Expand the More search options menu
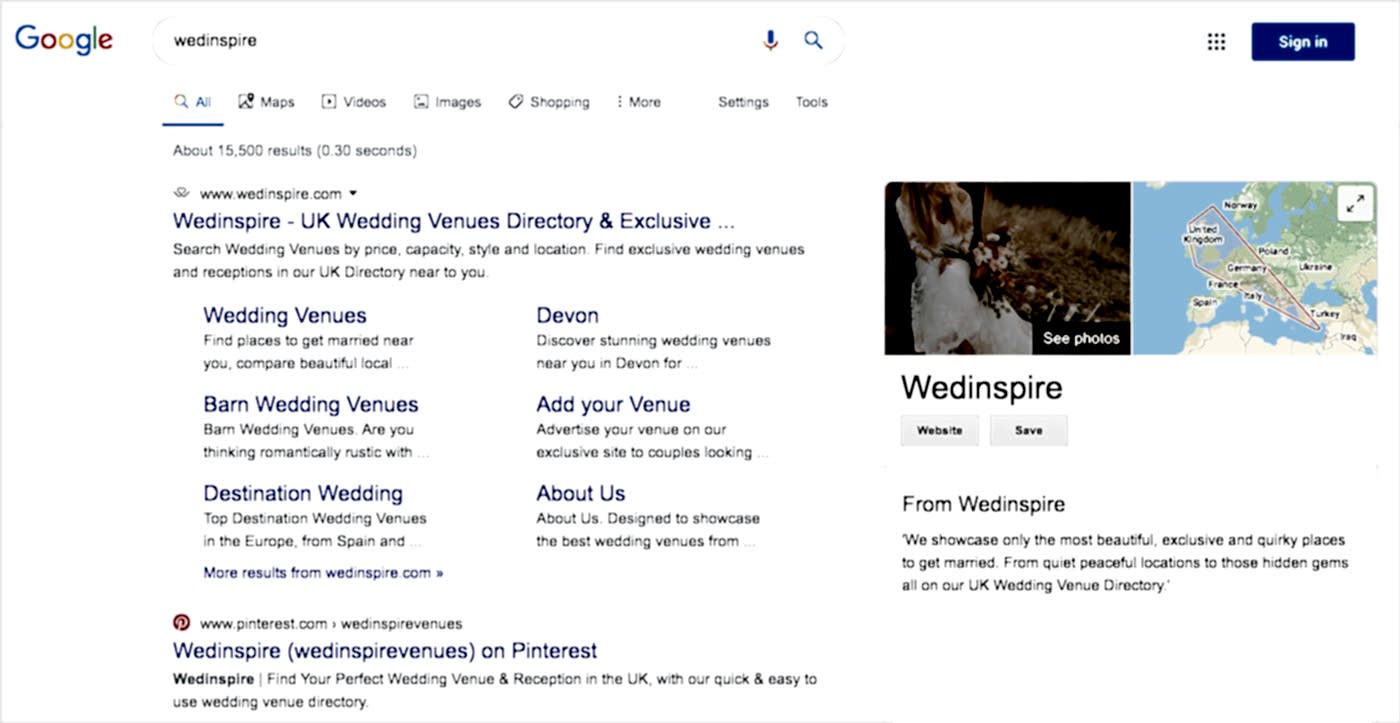The image size is (1400, 723). pyautogui.click(x=638, y=102)
